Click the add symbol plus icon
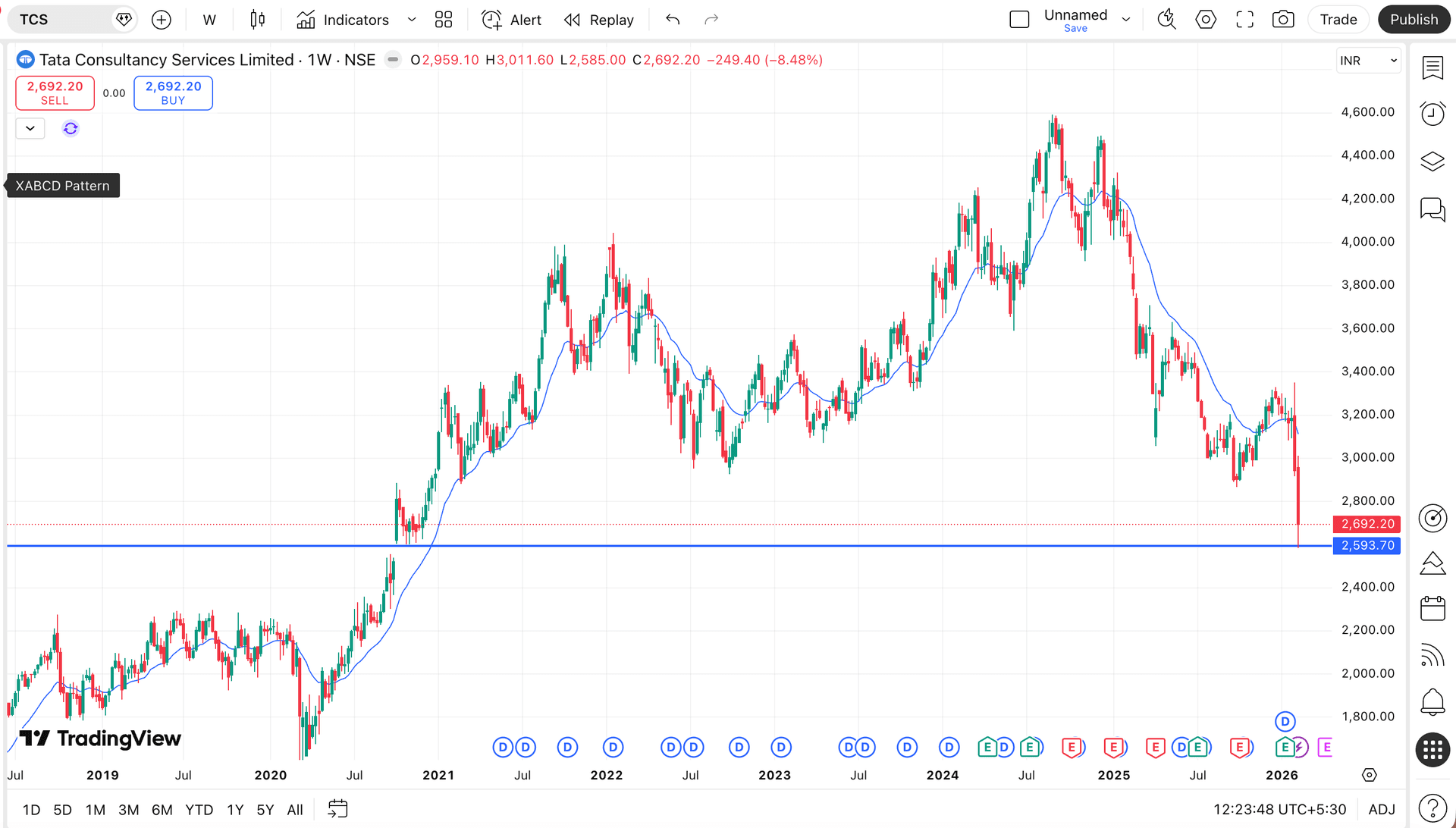The height and width of the screenshot is (828, 1456). coord(162,20)
